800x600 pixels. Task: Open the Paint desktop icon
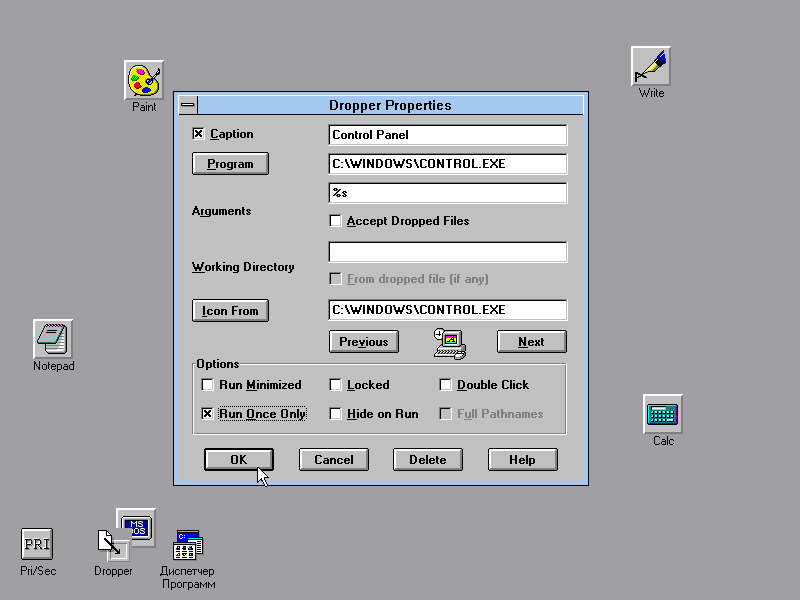coord(144,81)
